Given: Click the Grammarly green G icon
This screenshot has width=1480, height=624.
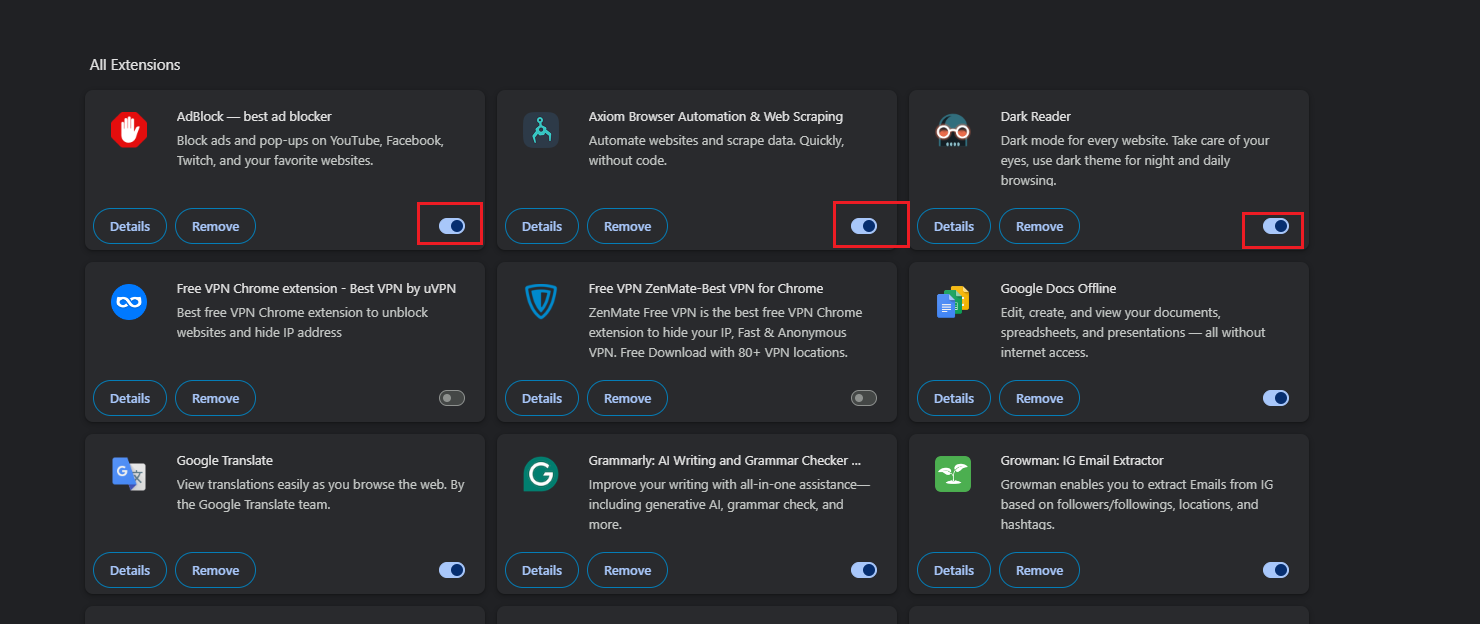Looking at the screenshot, I should pyautogui.click(x=541, y=474).
